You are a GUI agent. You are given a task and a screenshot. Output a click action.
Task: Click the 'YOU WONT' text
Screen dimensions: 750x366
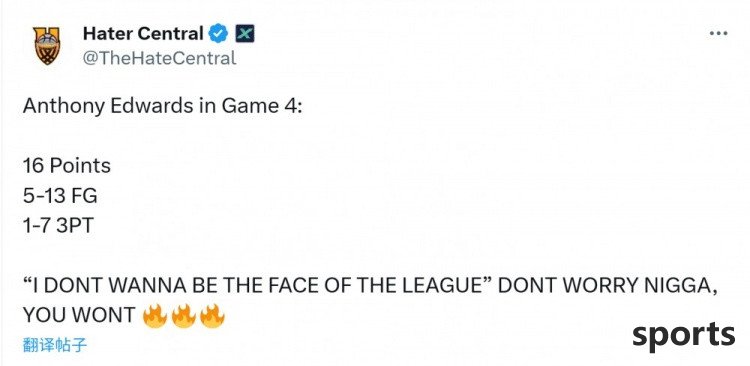coord(79,315)
